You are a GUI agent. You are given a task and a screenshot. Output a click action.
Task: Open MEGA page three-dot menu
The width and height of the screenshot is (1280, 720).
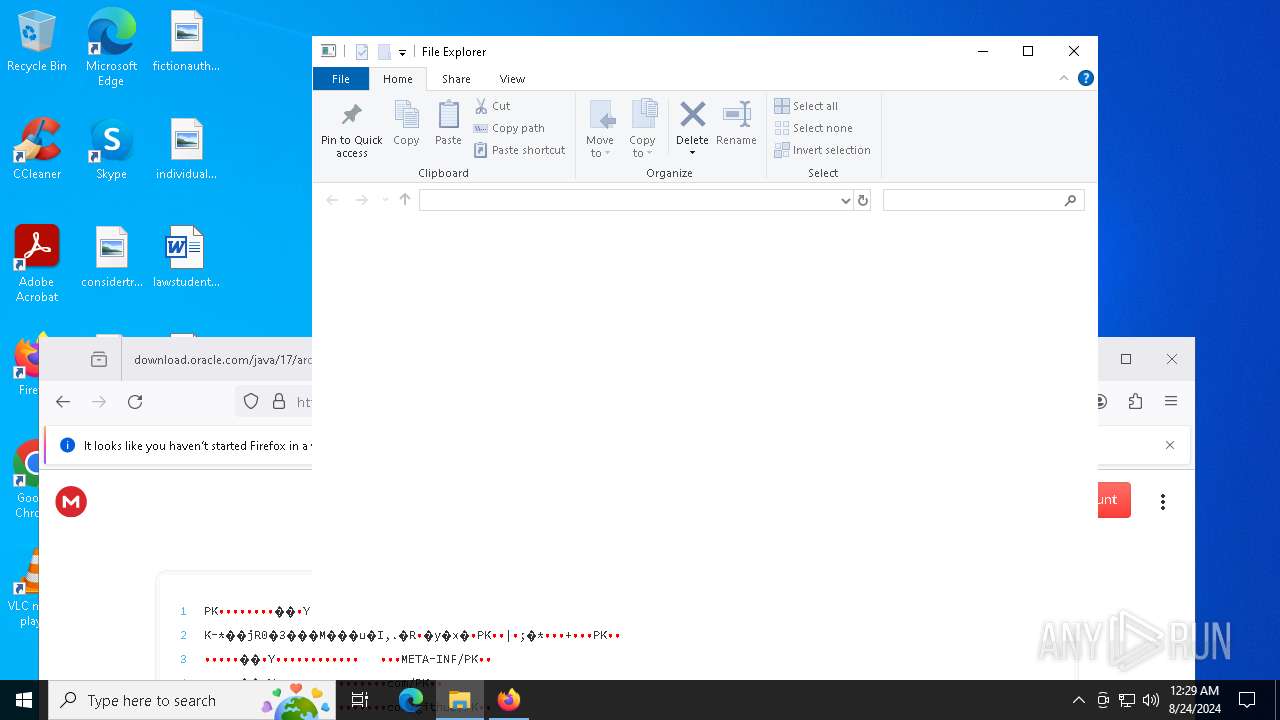coord(1162,502)
